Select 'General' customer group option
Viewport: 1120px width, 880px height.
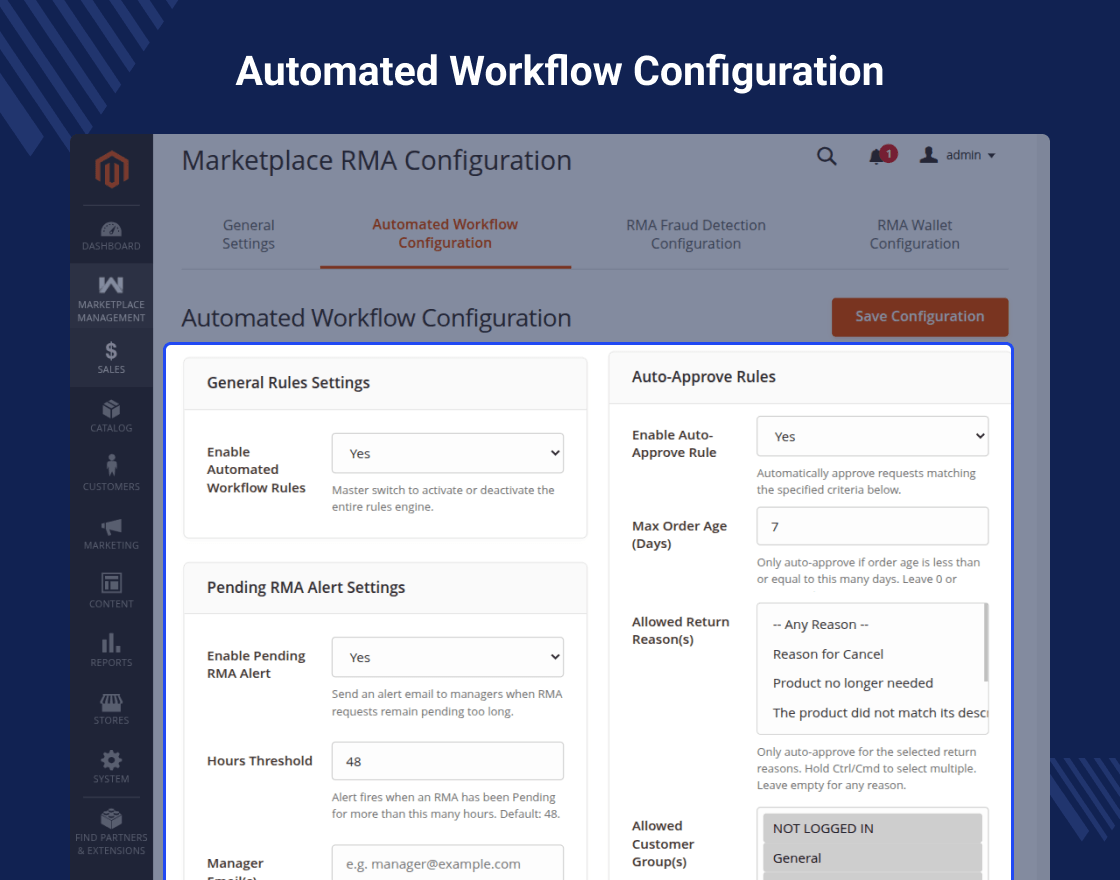tap(872, 858)
